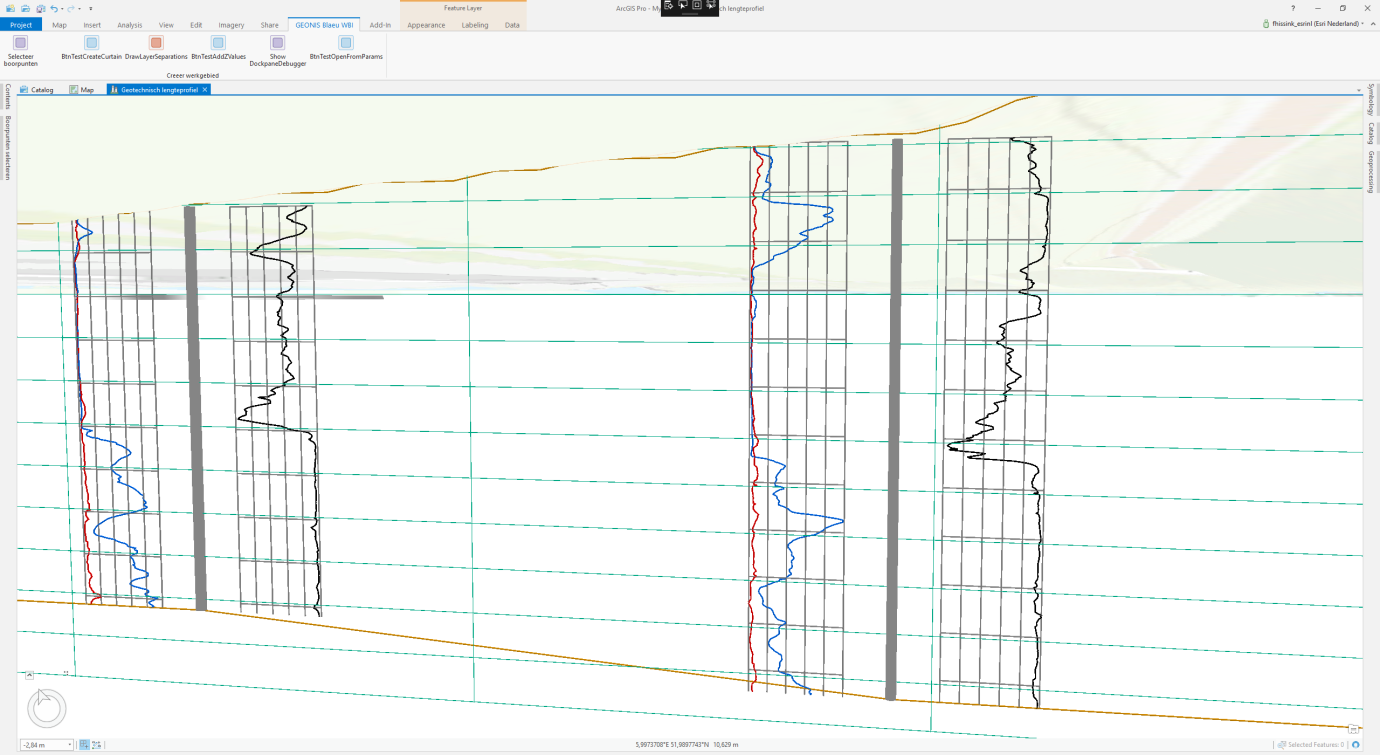Open Customize Quick Access Toolbar menu
This screenshot has width=1380, height=755.
click(x=91, y=9)
